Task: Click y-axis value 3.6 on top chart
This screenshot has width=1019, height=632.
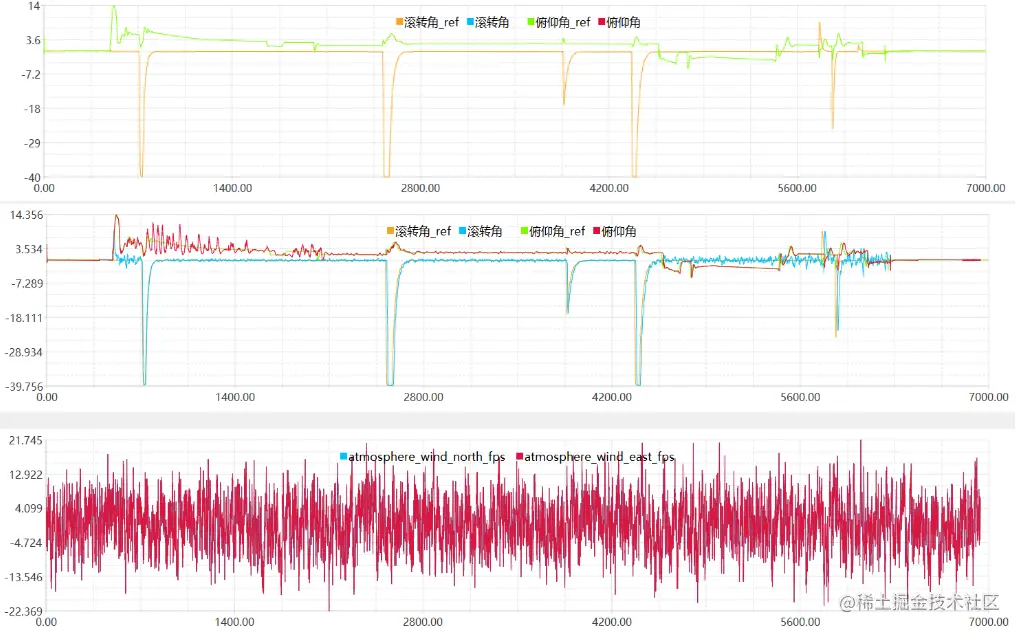Action: 33,40
